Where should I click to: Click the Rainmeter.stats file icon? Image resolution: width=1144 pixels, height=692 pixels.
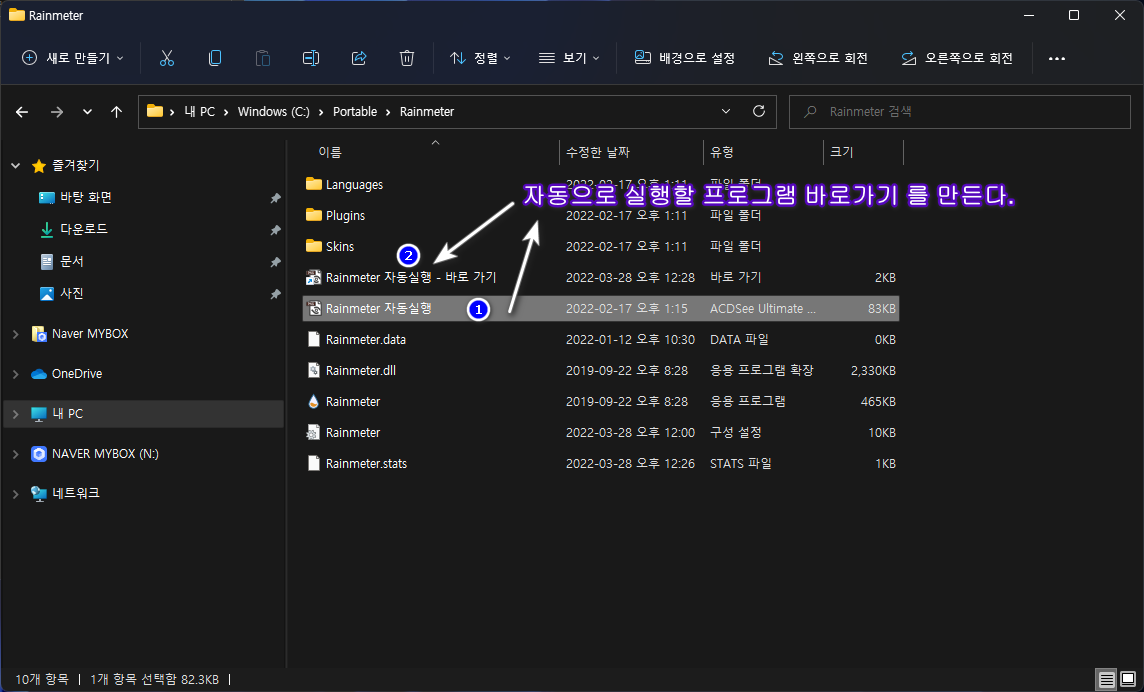click(314, 463)
